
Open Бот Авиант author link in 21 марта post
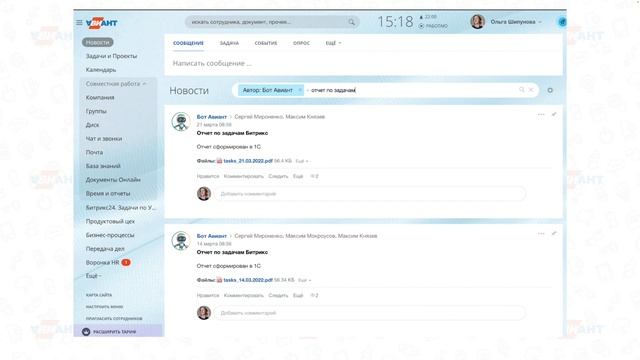(211, 117)
